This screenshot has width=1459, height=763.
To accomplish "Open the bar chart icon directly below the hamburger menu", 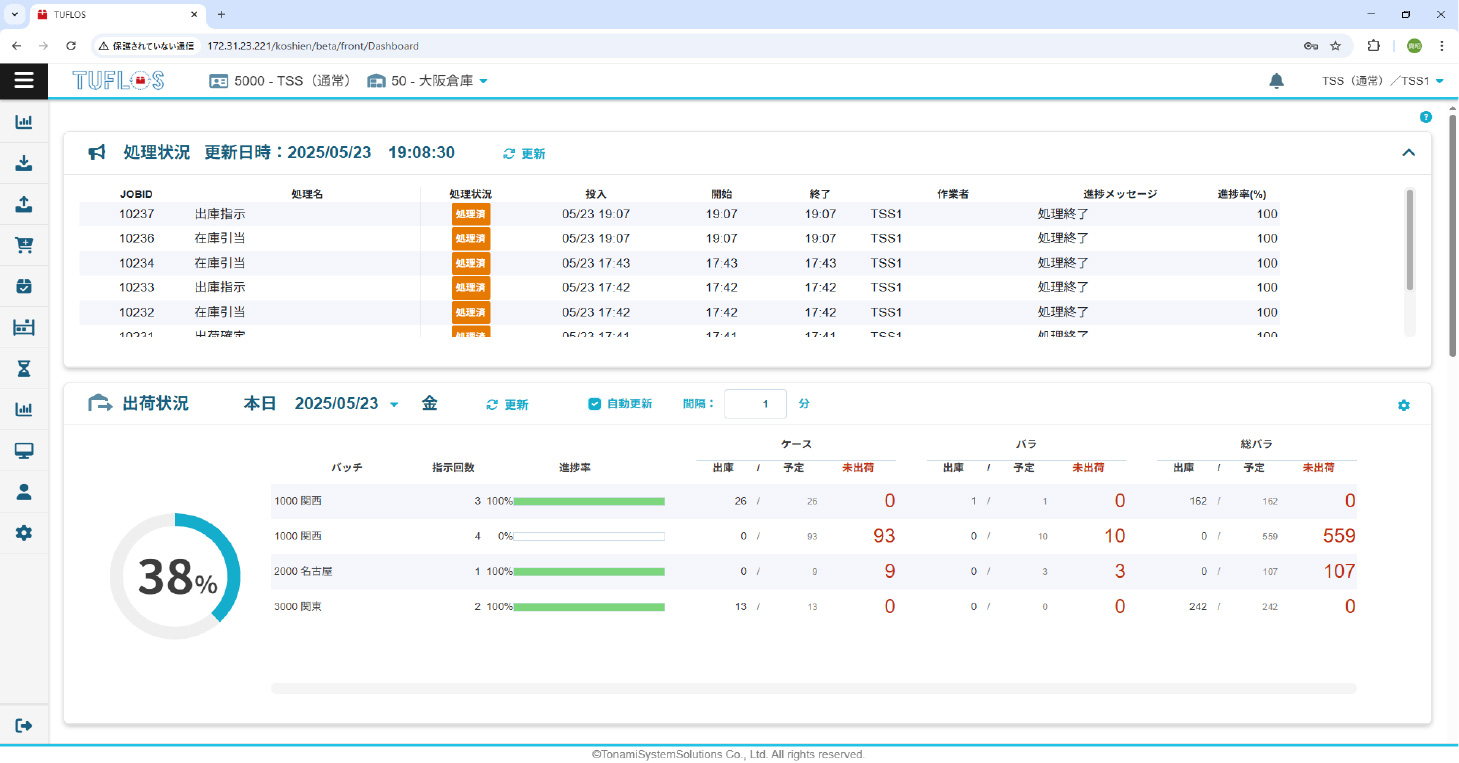I will coord(24,122).
